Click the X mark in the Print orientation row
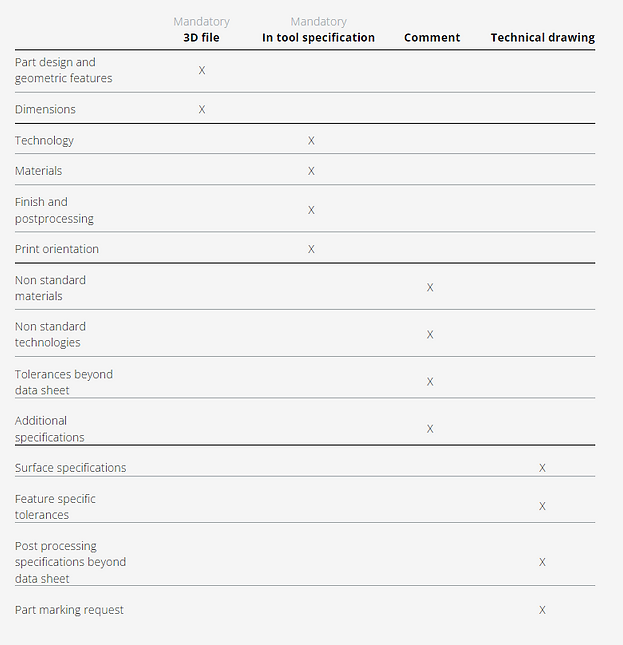The width and height of the screenshot is (623, 645). [x=311, y=249]
